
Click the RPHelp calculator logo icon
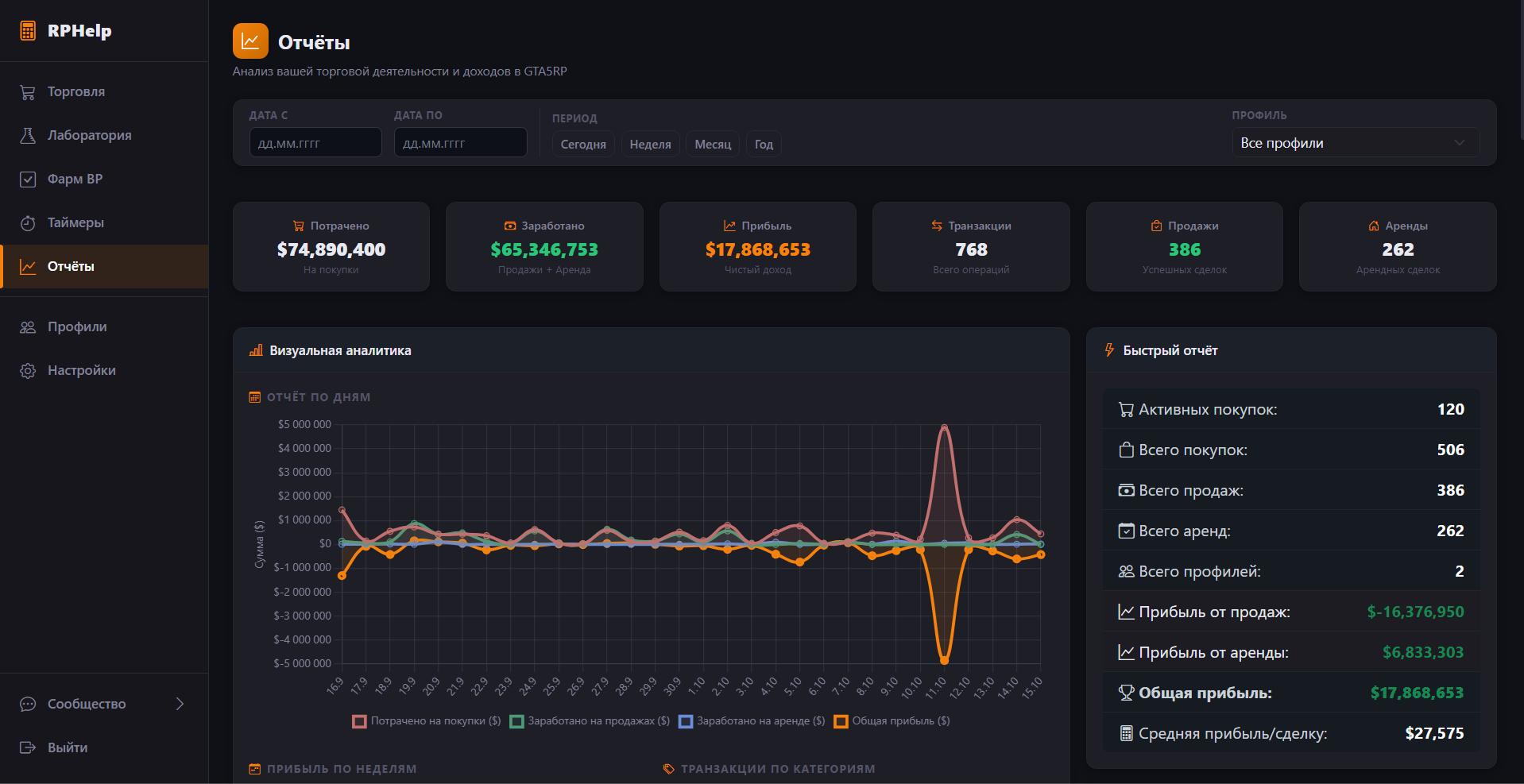pos(28,31)
